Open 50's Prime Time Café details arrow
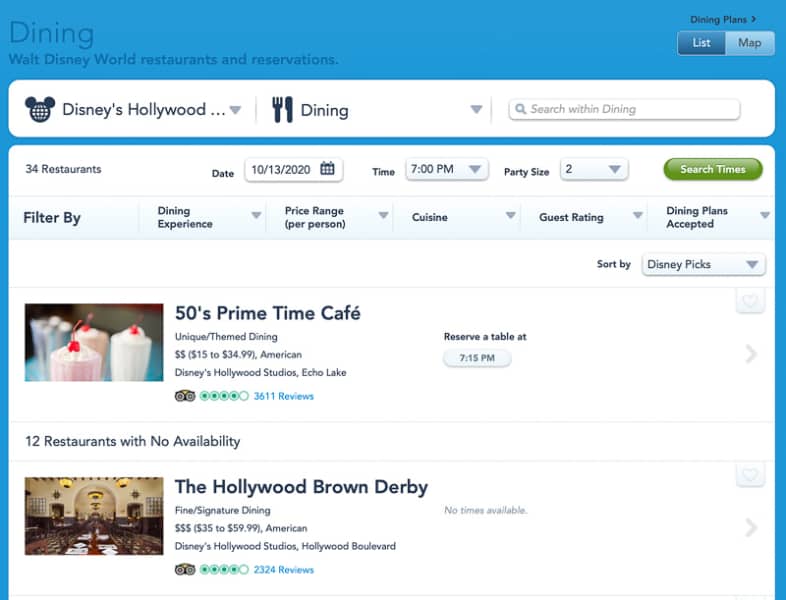 coord(750,354)
